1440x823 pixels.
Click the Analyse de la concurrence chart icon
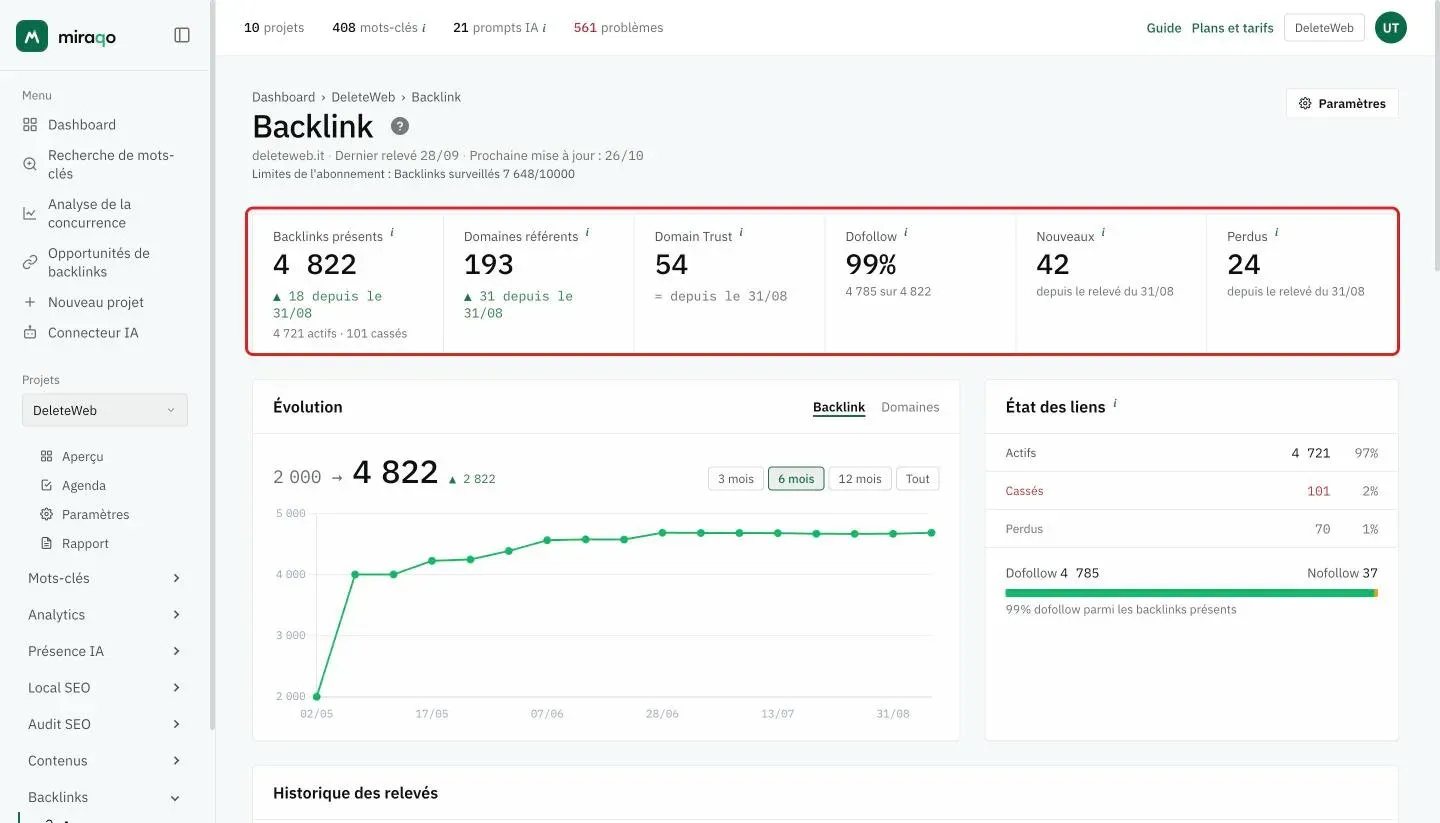click(x=30, y=213)
